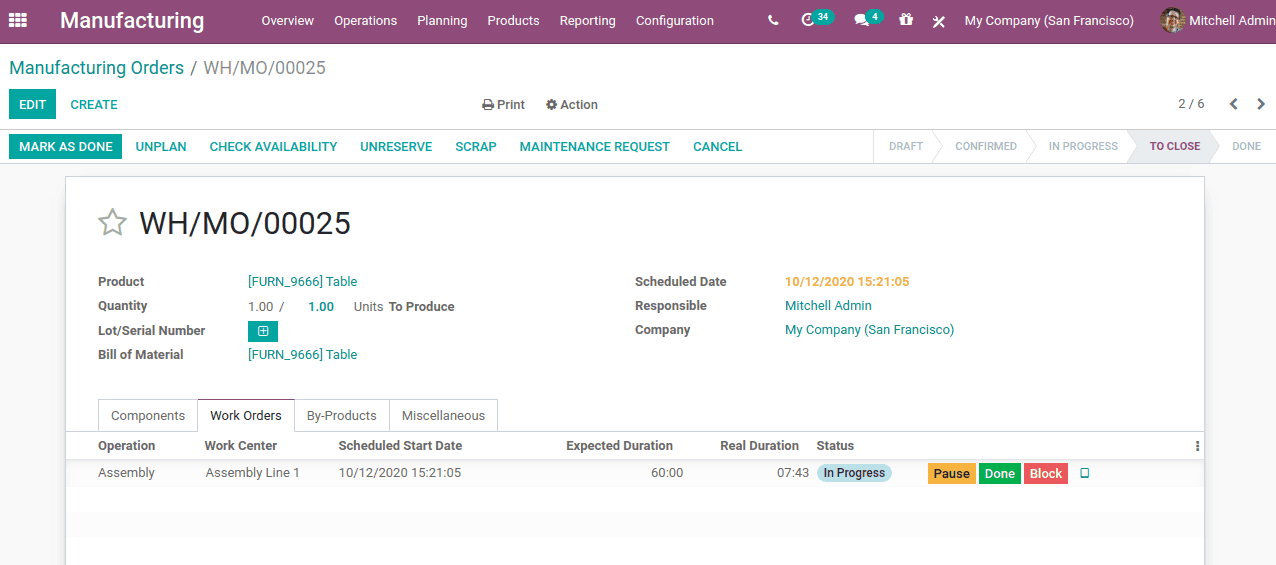Click the UNRESERVE button

(396, 147)
